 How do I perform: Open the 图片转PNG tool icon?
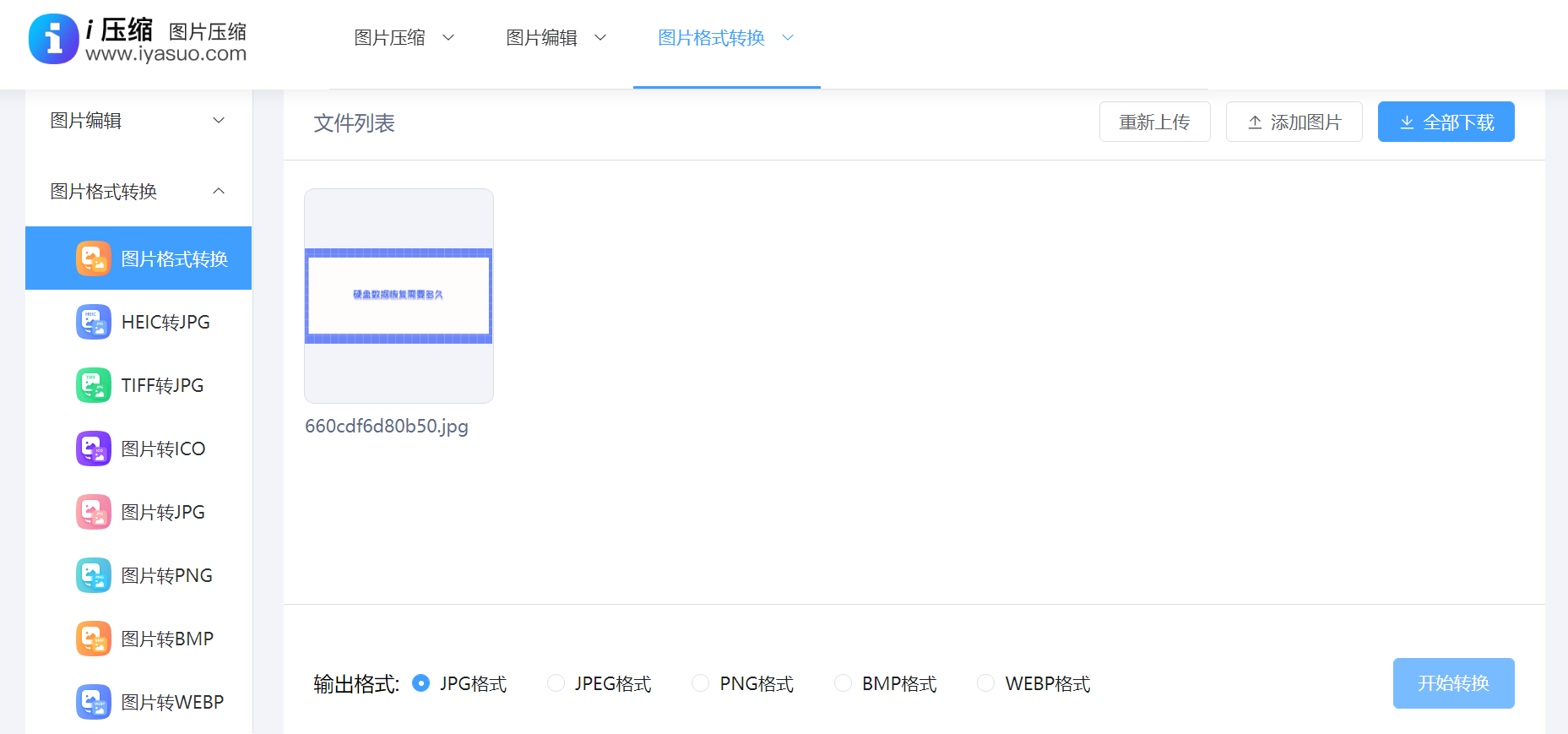pyautogui.click(x=94, y=575)
